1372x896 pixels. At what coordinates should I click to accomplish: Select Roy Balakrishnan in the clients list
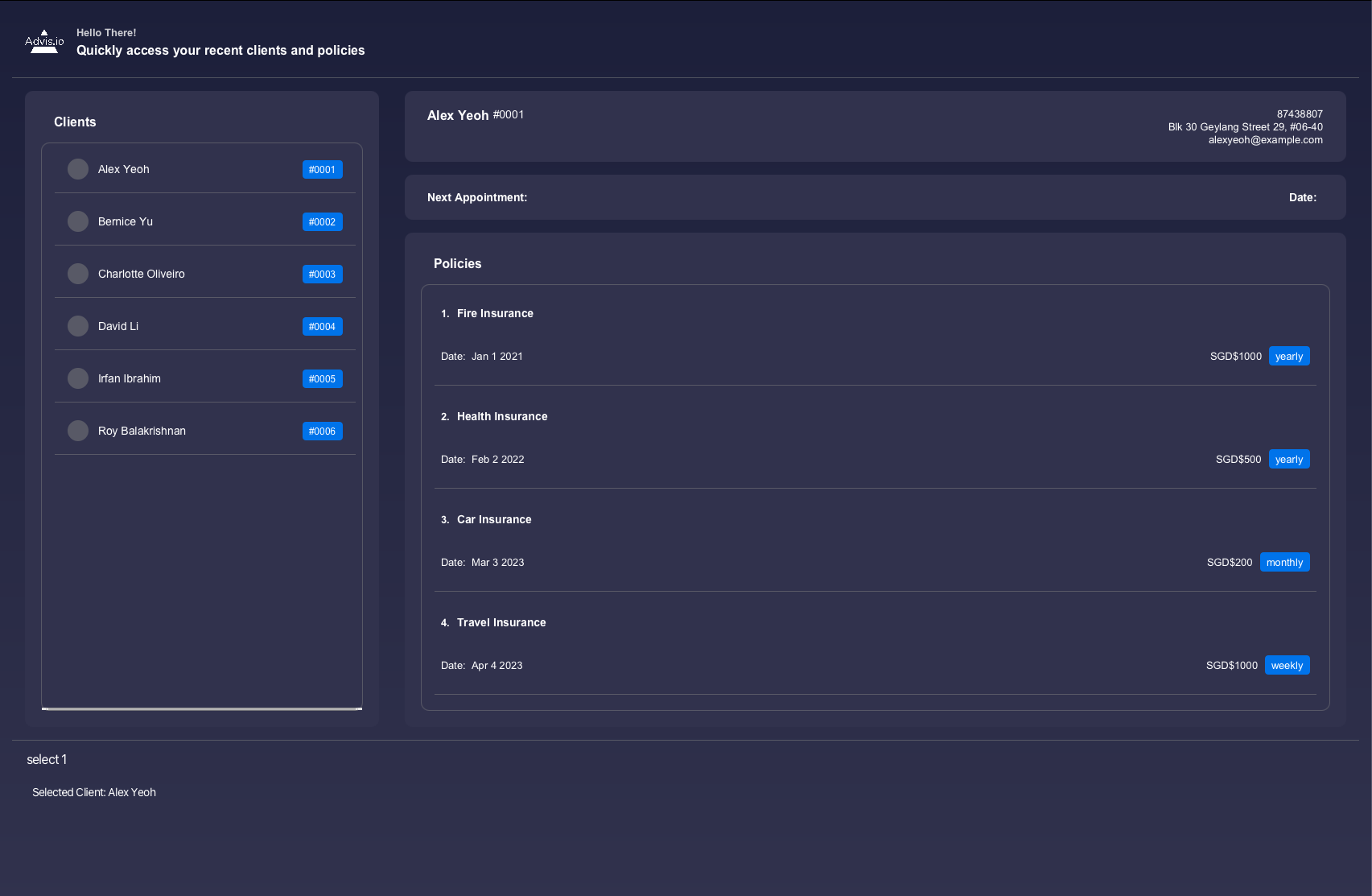205,431
